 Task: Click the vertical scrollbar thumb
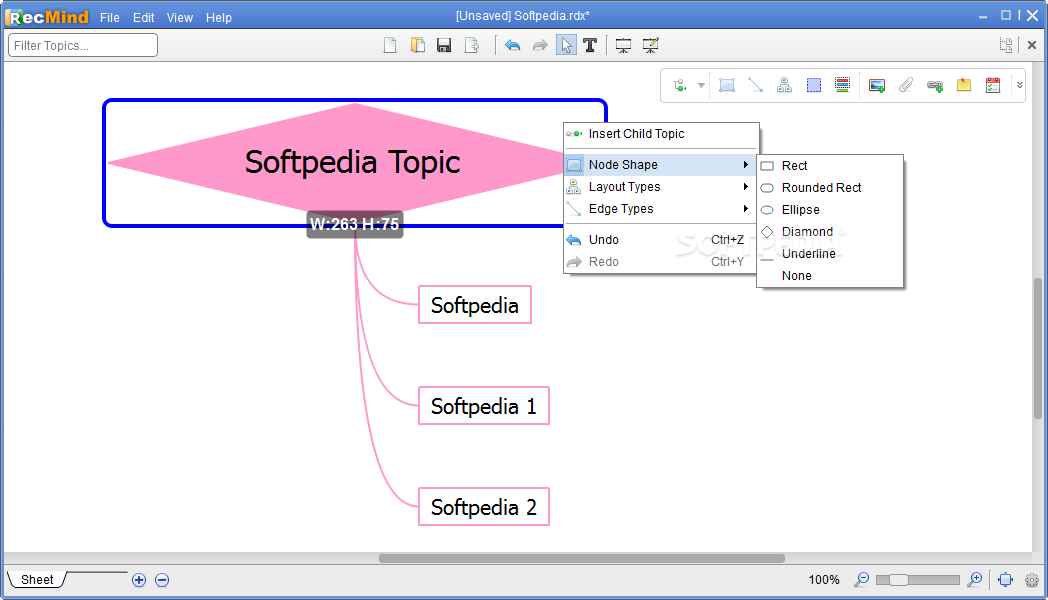[x=1038, y=348]
